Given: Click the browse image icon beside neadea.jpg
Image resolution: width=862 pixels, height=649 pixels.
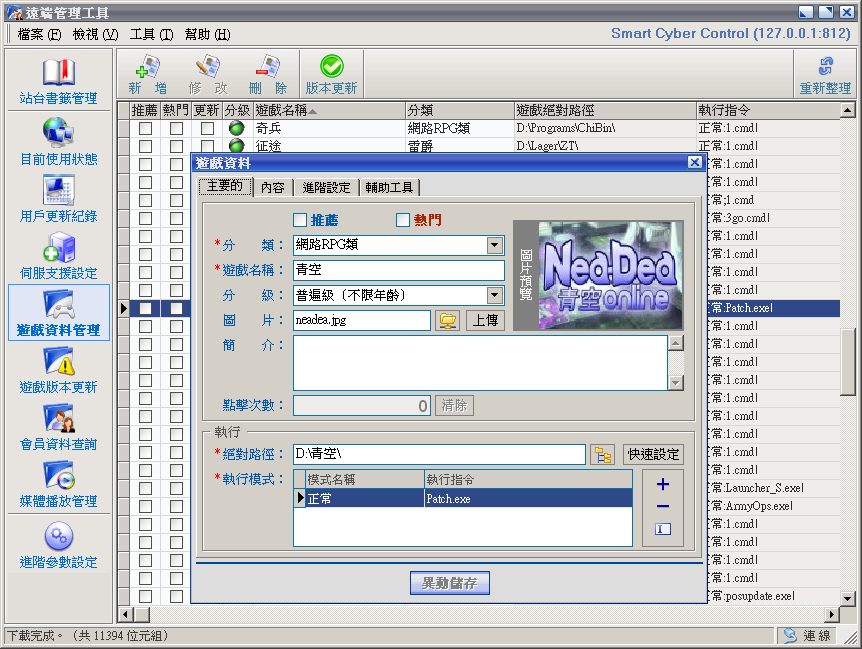Looking at the screenshot, I should (447, 320).
